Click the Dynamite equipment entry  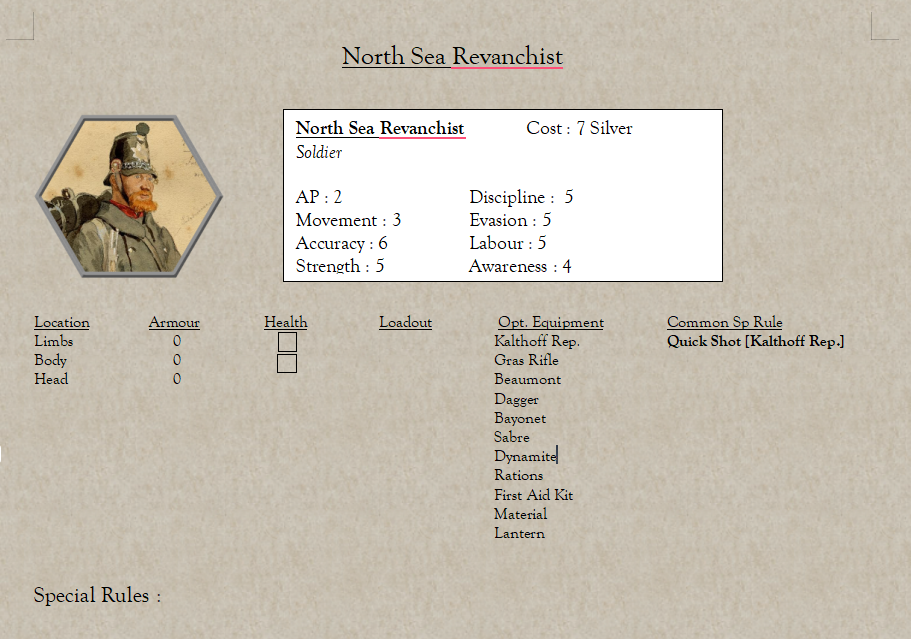(x=525, y=457)
